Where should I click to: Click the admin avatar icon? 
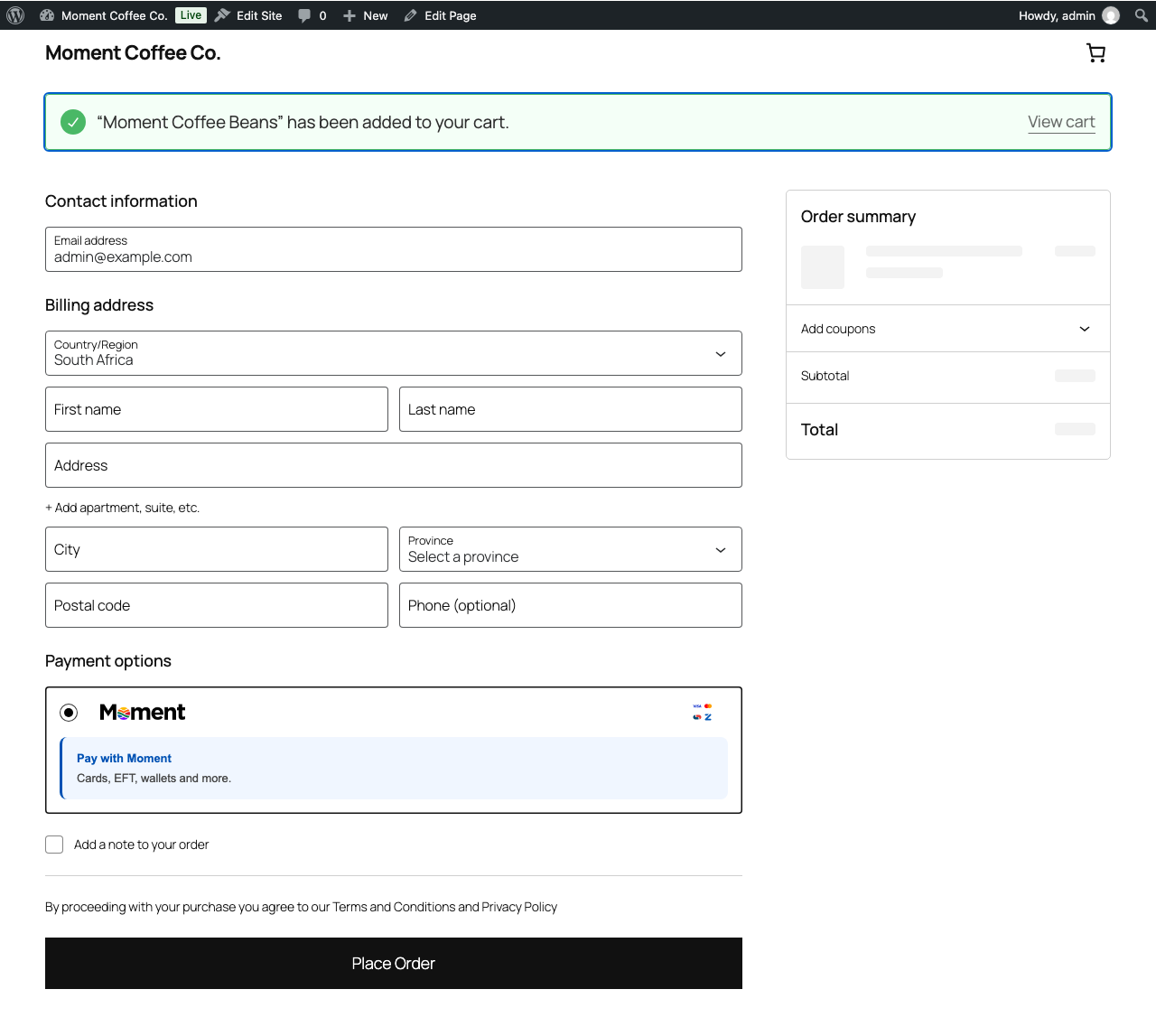click(1111, 15)
